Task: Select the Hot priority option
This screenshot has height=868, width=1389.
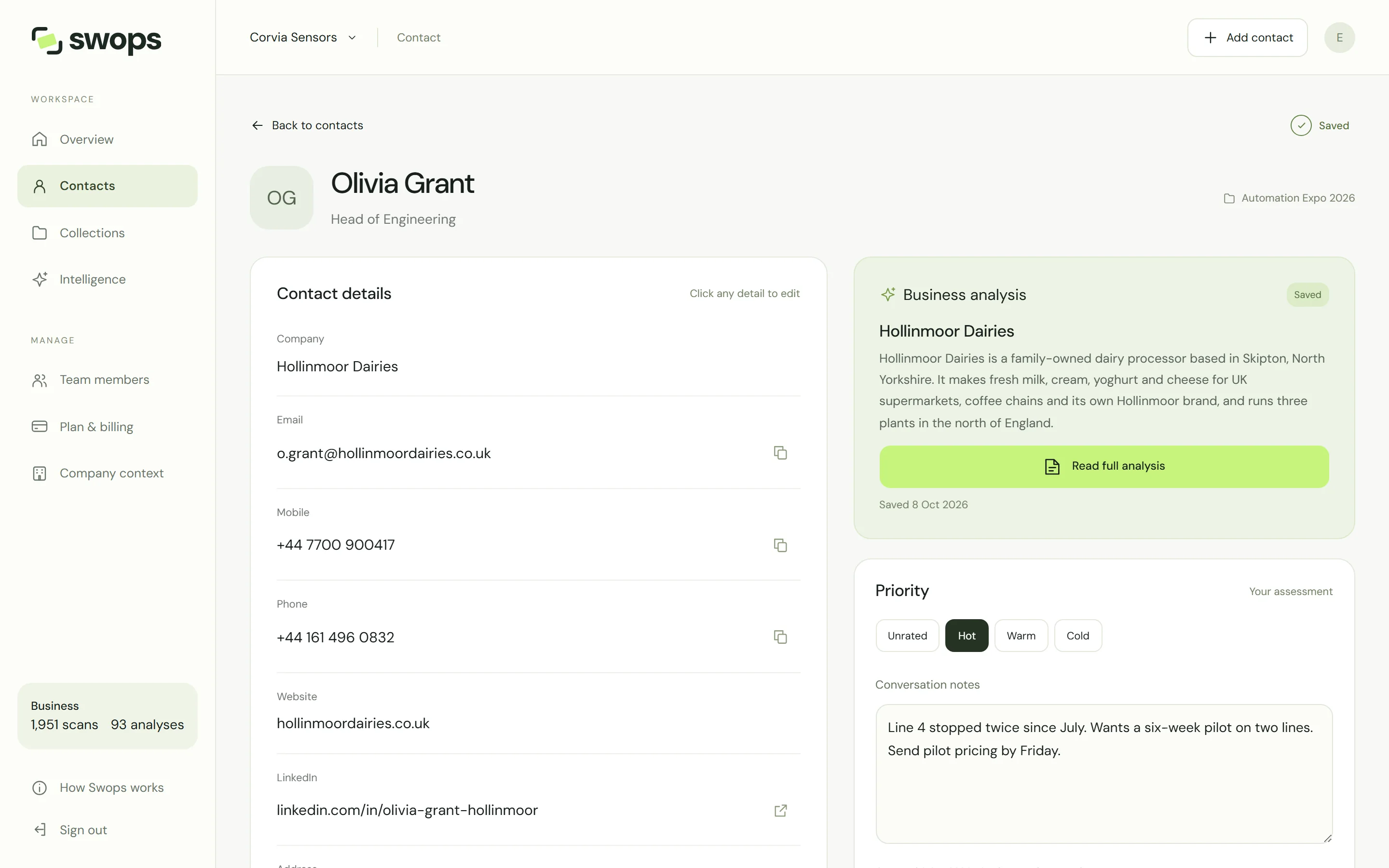Action: coord(967,636)
